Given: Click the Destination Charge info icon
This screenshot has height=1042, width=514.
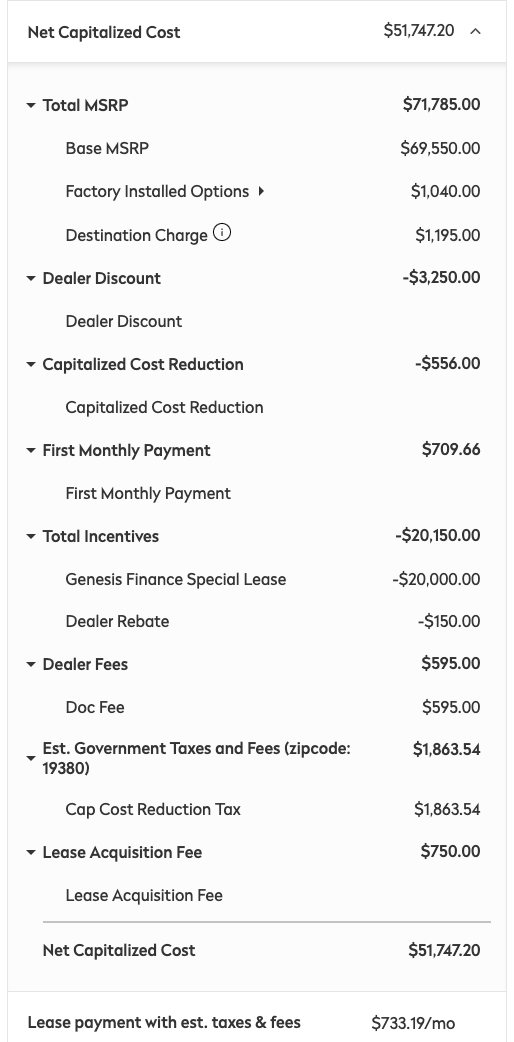Looking at the screenshot, I should click(222, 233).
